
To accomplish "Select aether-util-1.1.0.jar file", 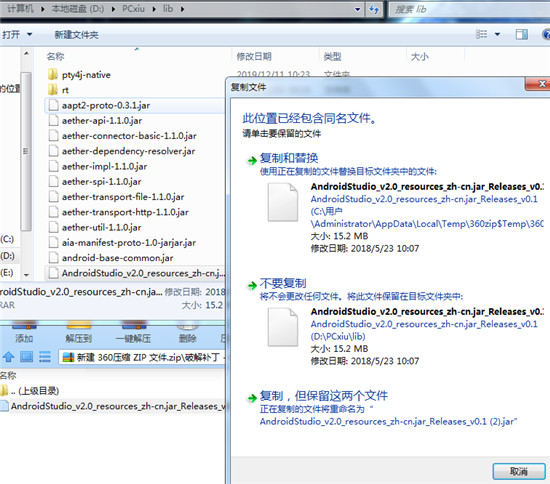I will click(x=101, y=228).
